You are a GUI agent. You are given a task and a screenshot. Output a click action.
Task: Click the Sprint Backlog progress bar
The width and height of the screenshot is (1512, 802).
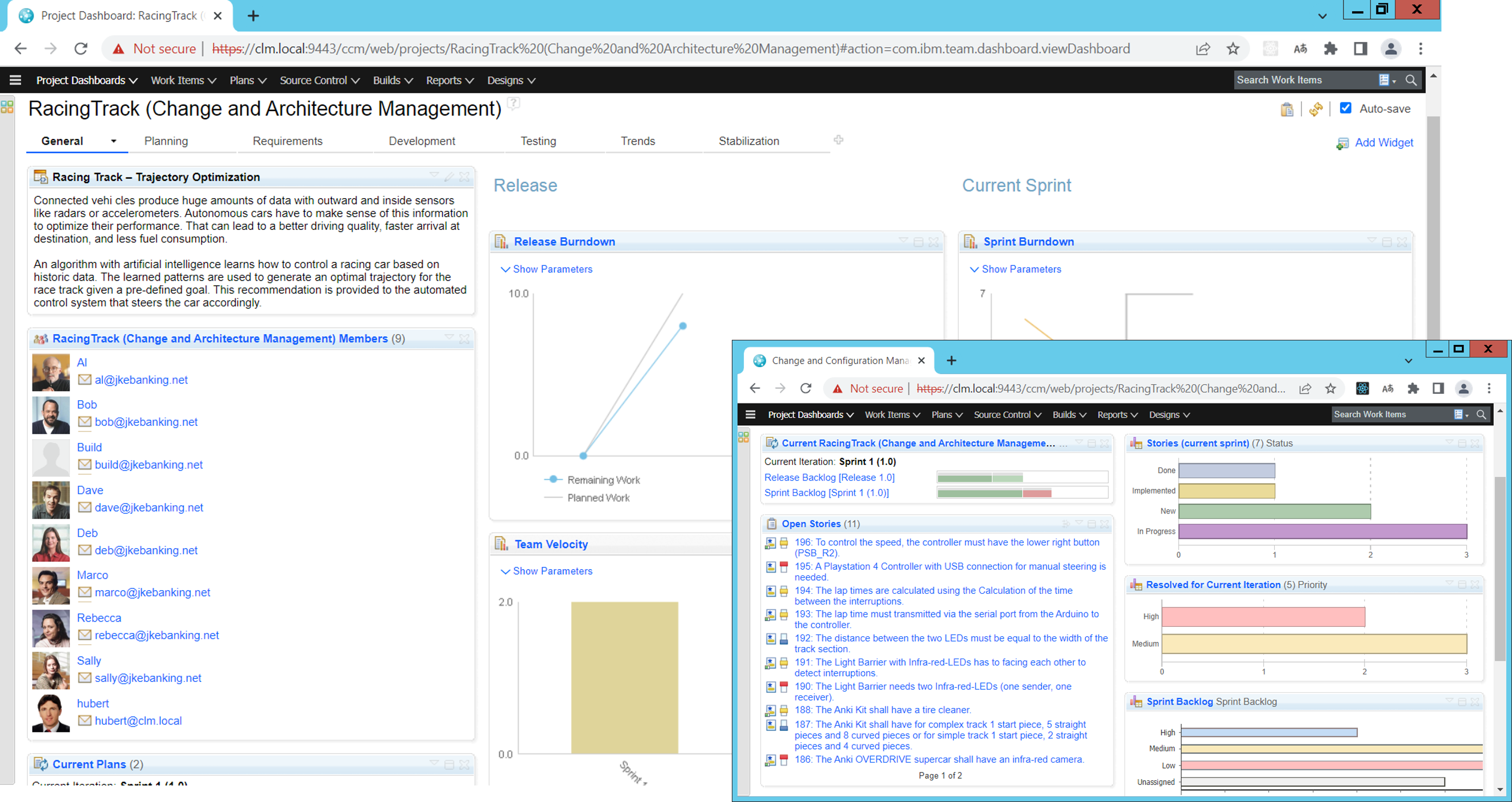1021,492
